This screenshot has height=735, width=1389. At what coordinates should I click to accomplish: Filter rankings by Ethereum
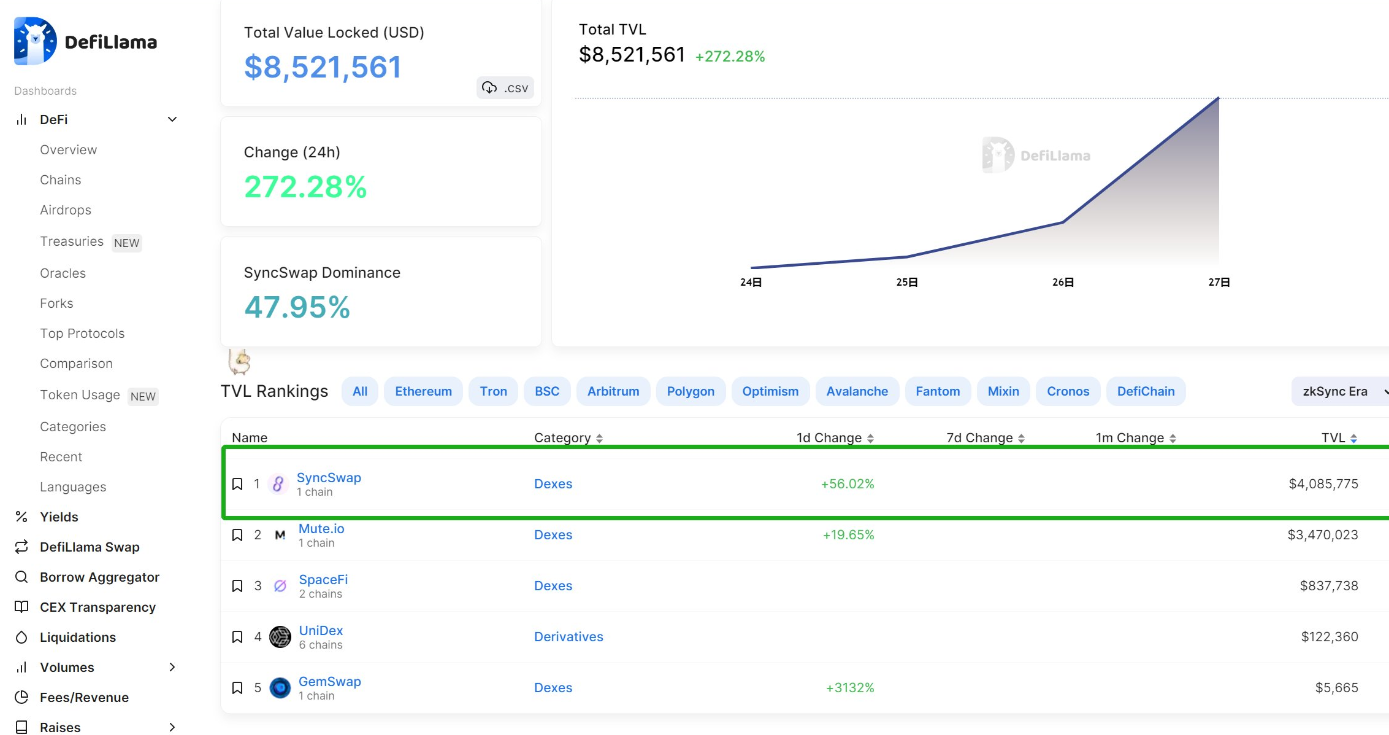[x=423, y=391]
